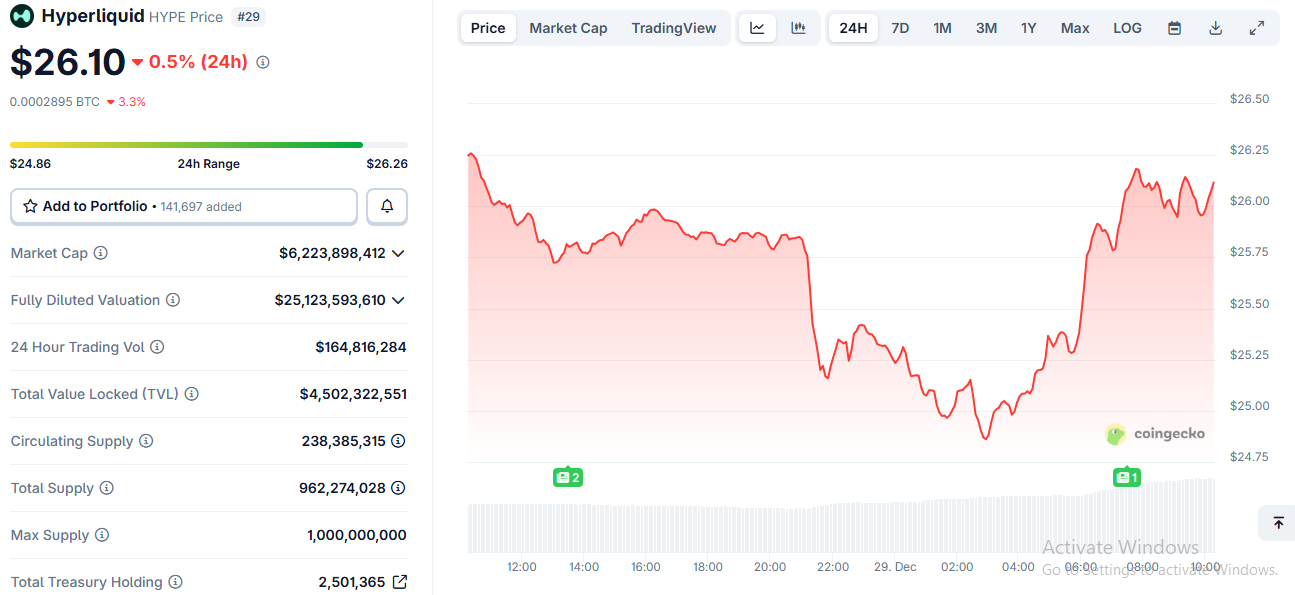Click the price alert bell icon
Image resolution: width=1295 pixels, height=595 pixels.
386,206
